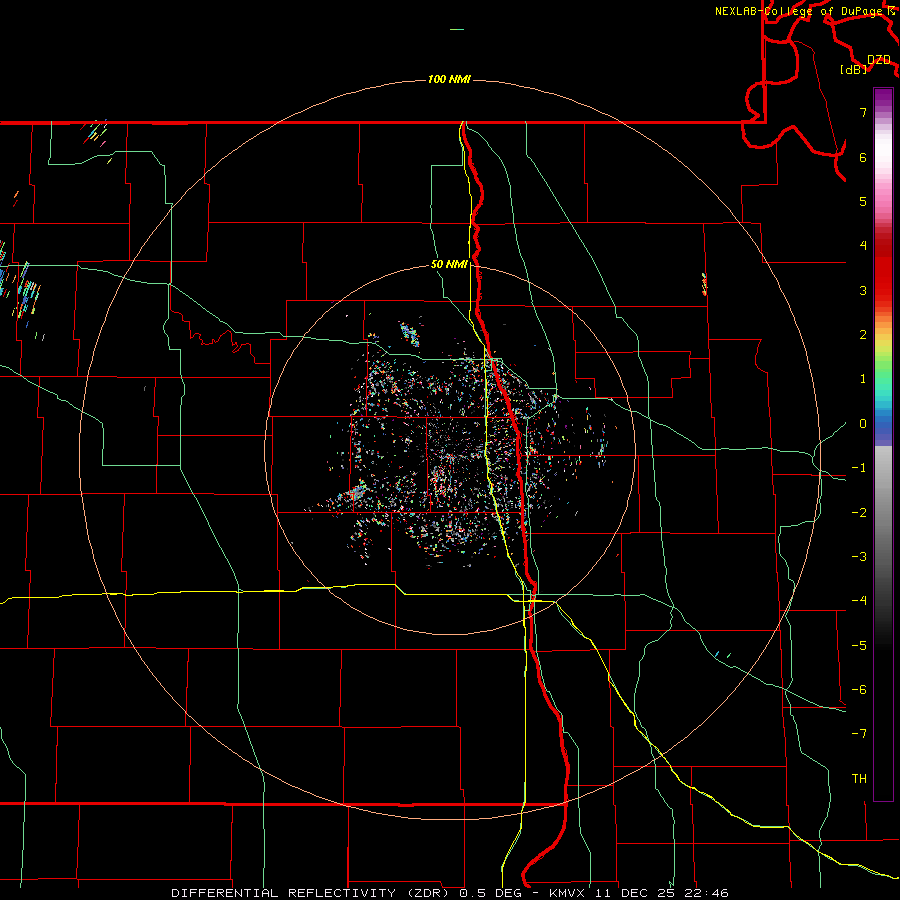Pick the "-1" tick label on the legend
This screenshot has height=900, width=900.
(x=859, y=468)
